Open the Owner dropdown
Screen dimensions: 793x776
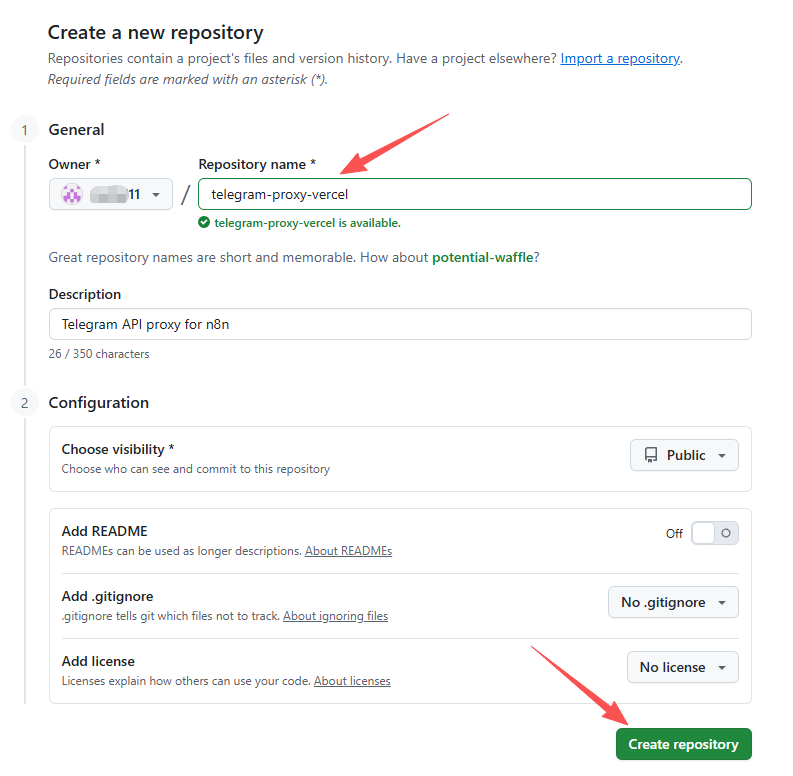pos(110,195)
